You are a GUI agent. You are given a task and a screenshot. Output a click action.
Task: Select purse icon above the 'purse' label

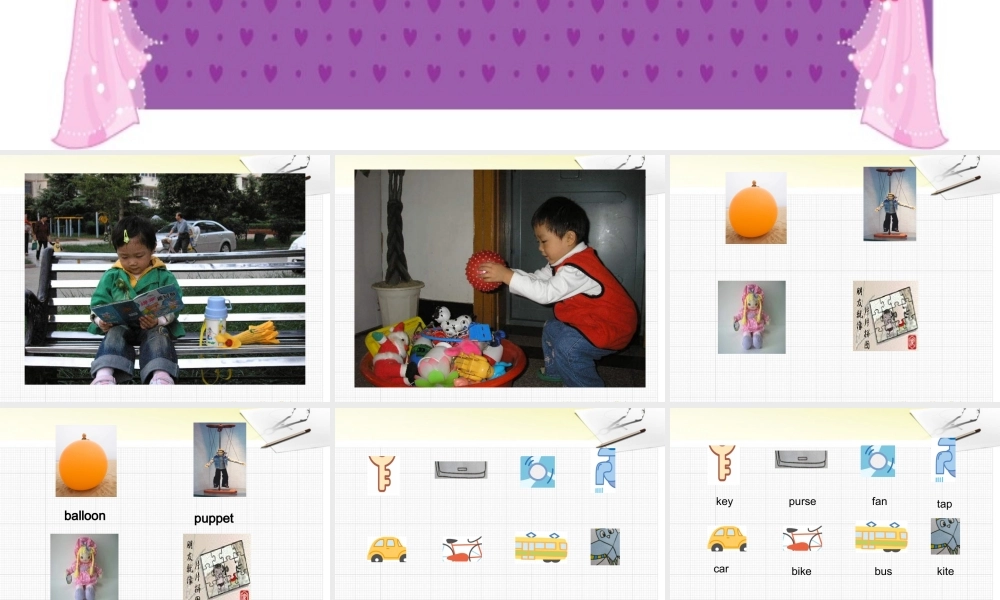(801, 459)
